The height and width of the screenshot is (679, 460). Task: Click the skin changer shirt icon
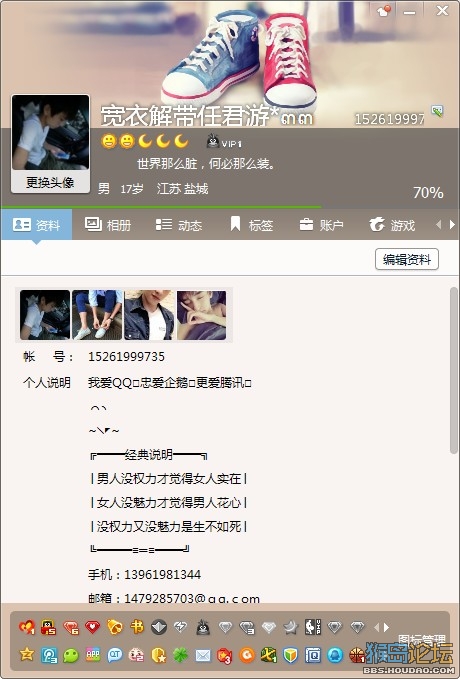point(384,10)
